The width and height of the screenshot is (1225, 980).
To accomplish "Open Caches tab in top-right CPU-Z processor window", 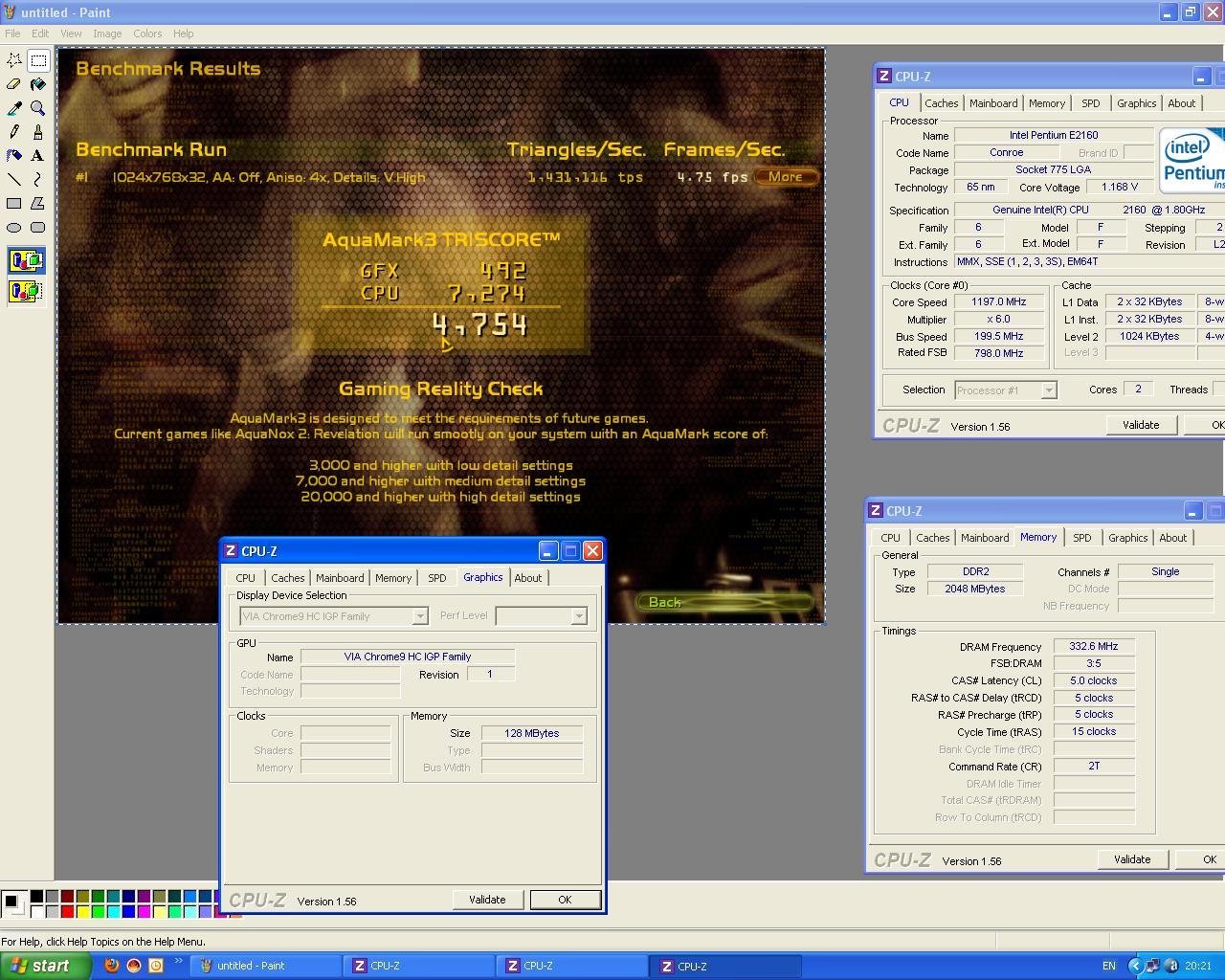I will [x=942, y=103].
